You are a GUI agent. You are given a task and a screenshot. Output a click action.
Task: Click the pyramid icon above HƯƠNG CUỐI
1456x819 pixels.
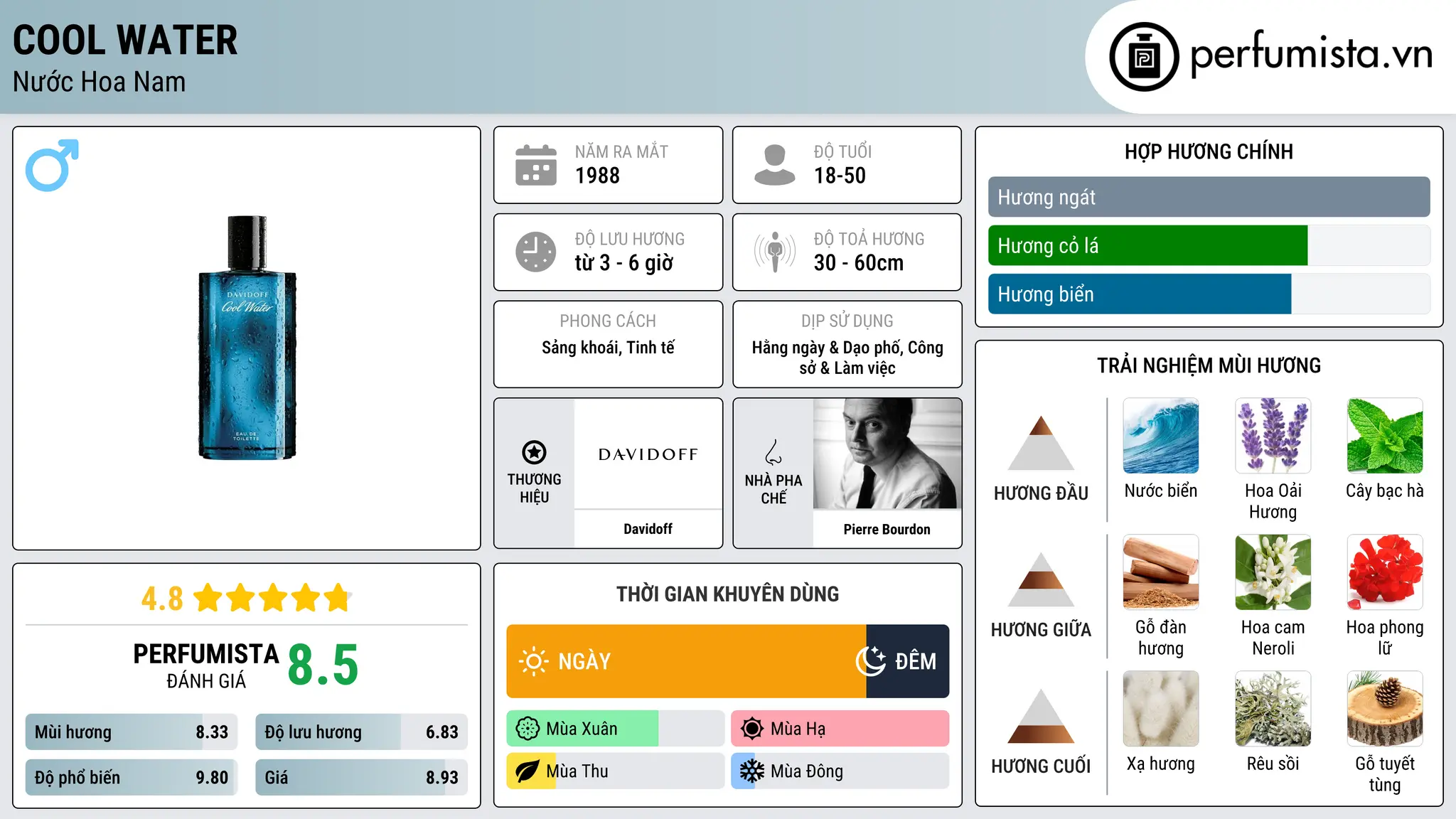click(x=1042, y=716)
